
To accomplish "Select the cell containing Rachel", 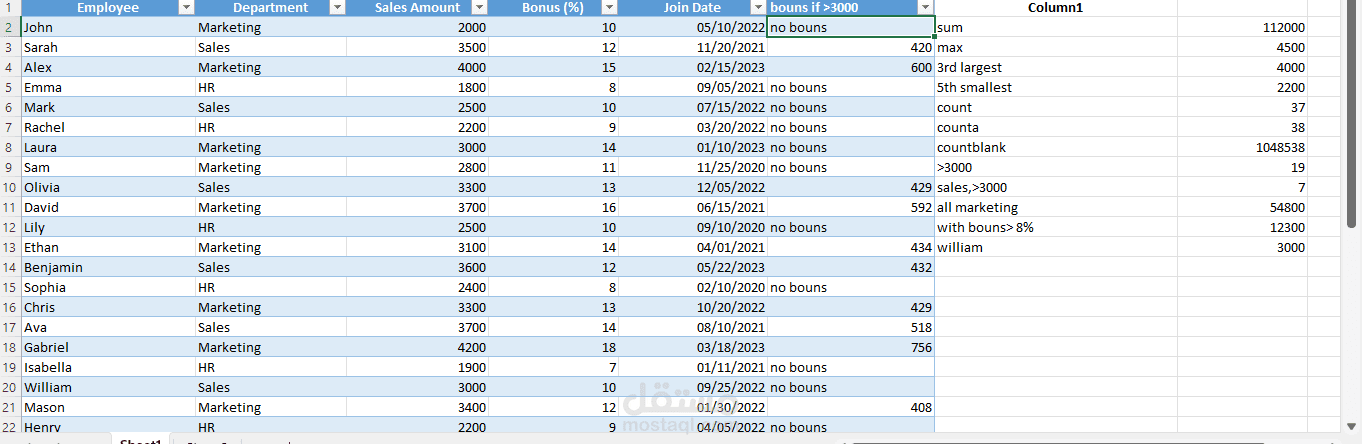I will (108, 127).
